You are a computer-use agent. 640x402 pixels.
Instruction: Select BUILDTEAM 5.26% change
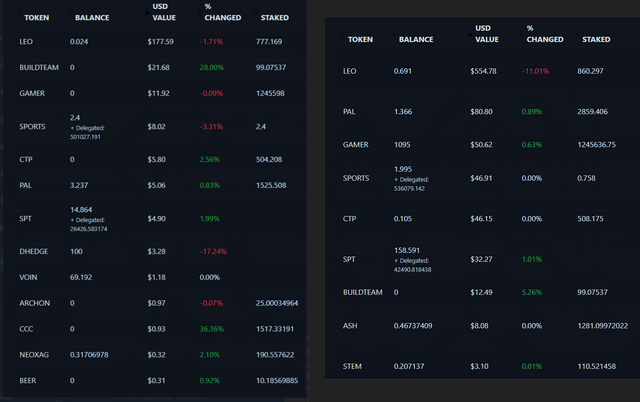[x=532, y=293]
